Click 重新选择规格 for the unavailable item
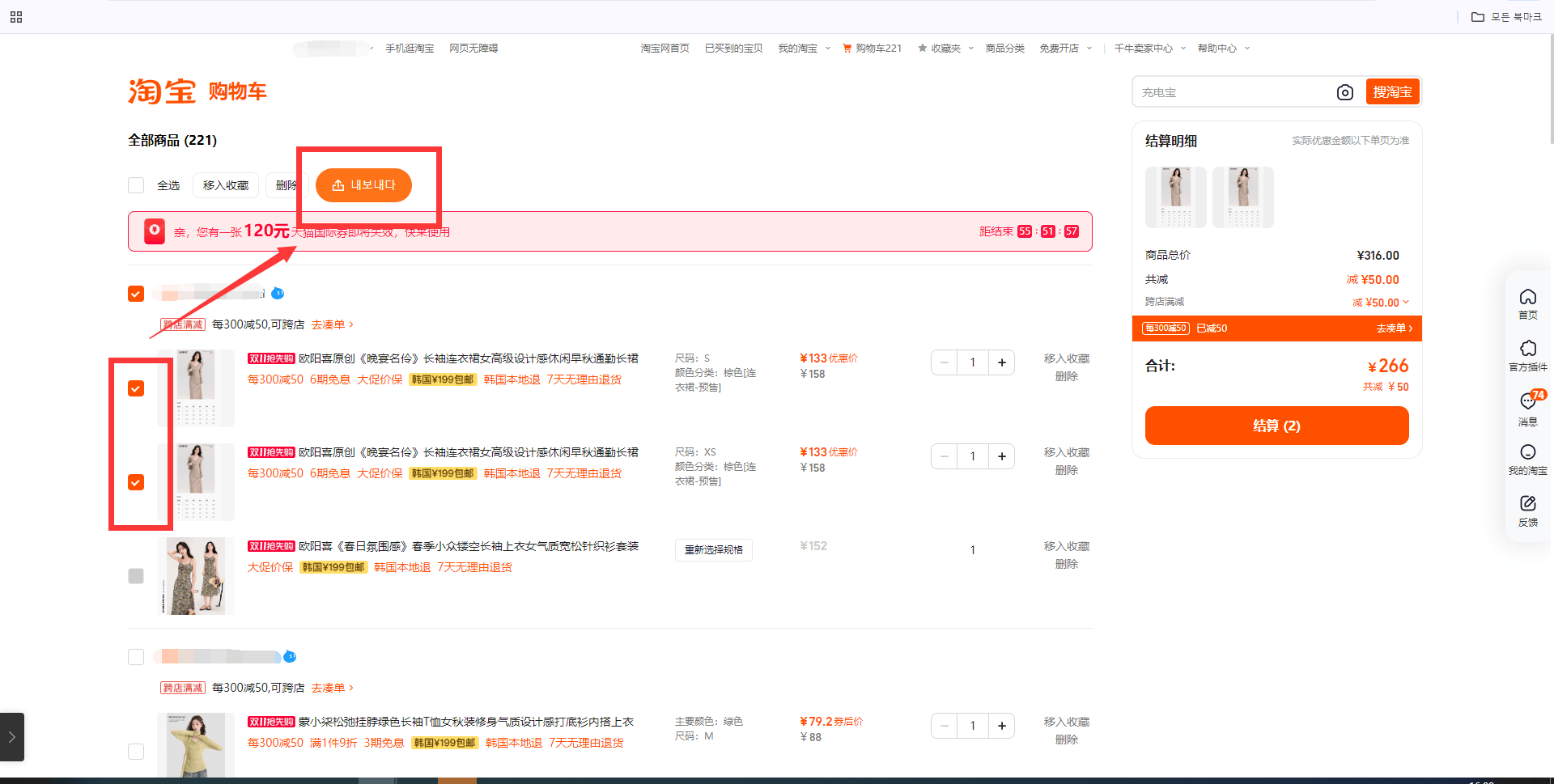 pos(714,550)
